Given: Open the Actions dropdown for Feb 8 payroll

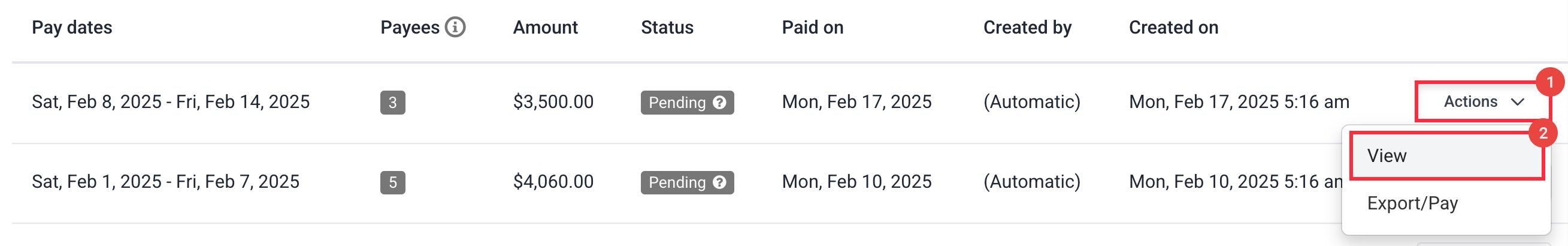Looking at the screenshot, I should pos(1483,101).
